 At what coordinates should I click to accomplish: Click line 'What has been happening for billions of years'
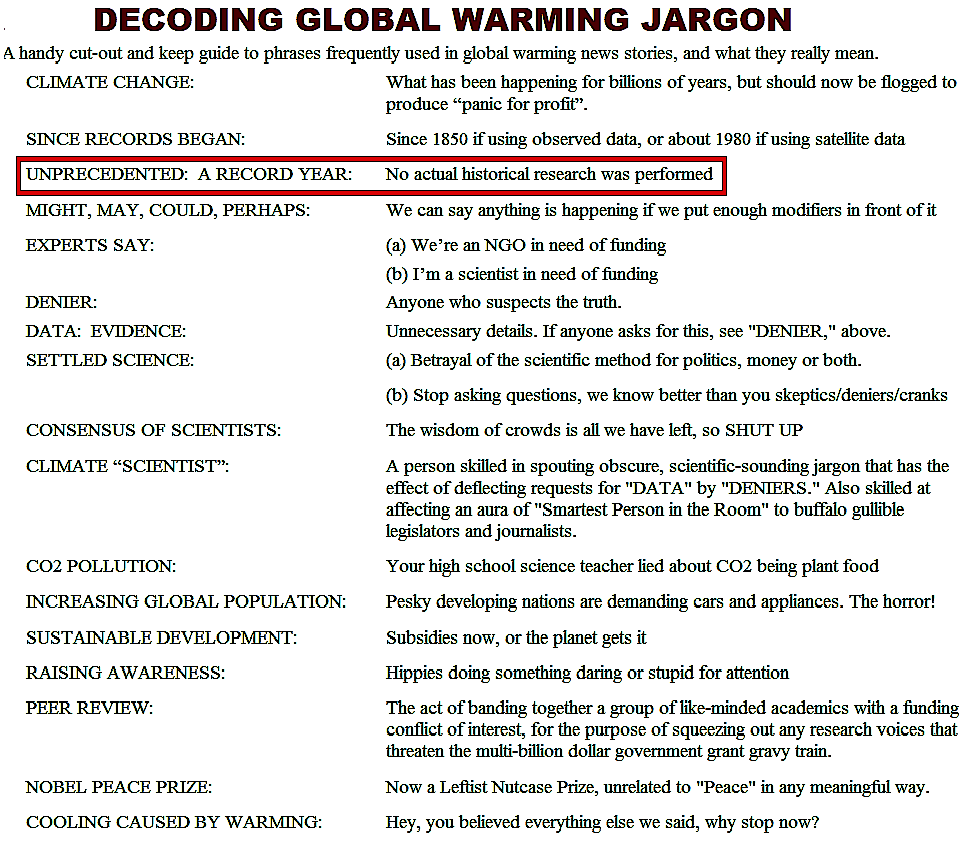point(671,83)
